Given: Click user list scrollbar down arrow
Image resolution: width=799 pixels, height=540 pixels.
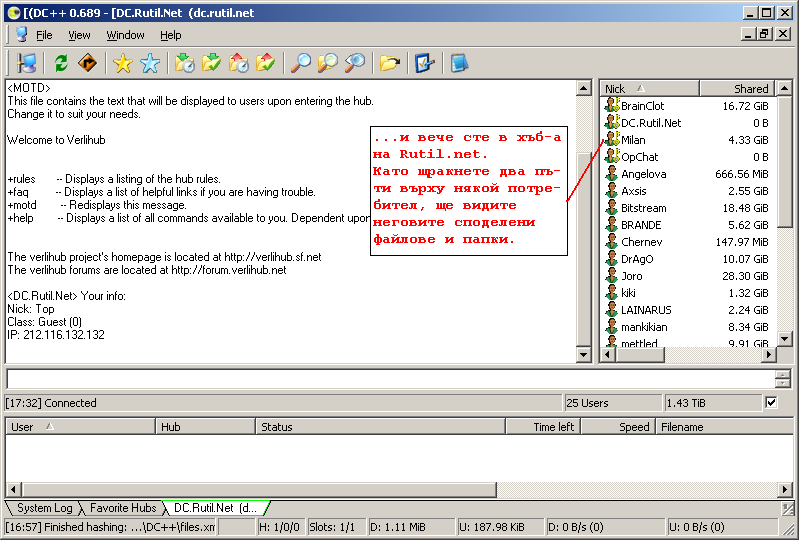Looking at the screenshot, I should (x=785, y=338).
